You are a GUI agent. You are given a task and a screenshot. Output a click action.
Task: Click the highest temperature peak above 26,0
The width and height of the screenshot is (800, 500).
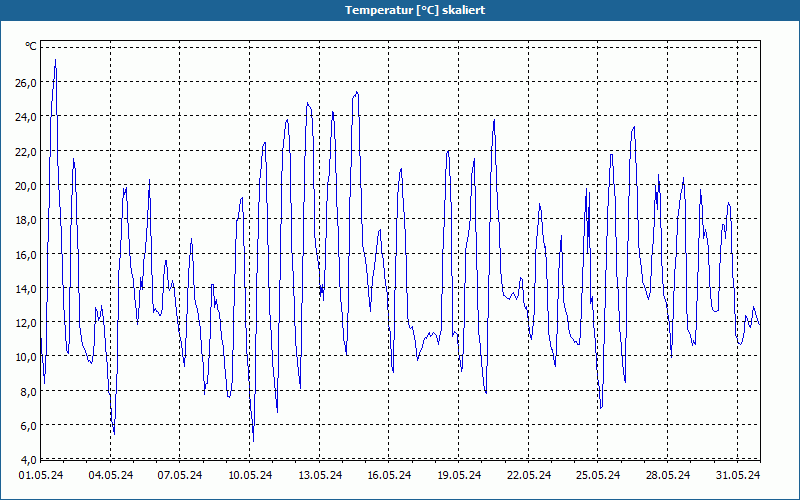pos(55,60)
